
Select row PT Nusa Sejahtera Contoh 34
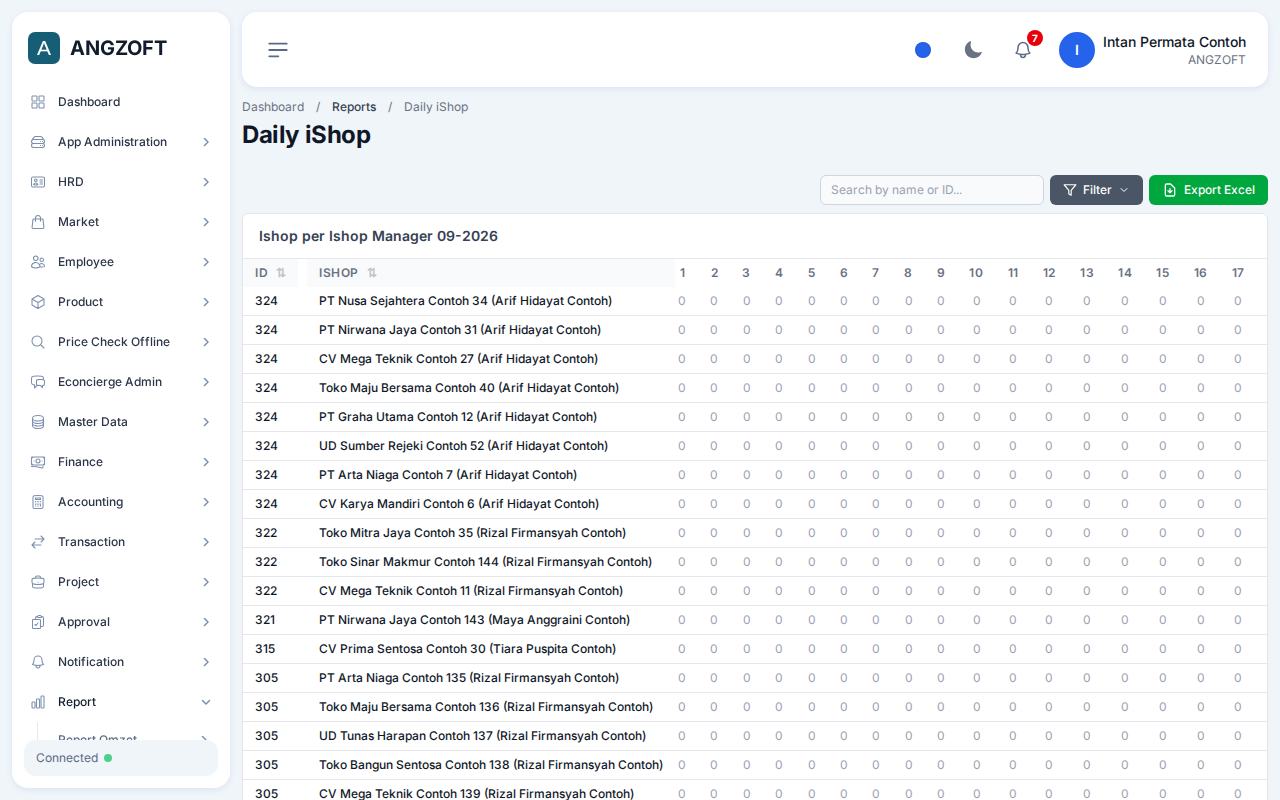(754, 301)
